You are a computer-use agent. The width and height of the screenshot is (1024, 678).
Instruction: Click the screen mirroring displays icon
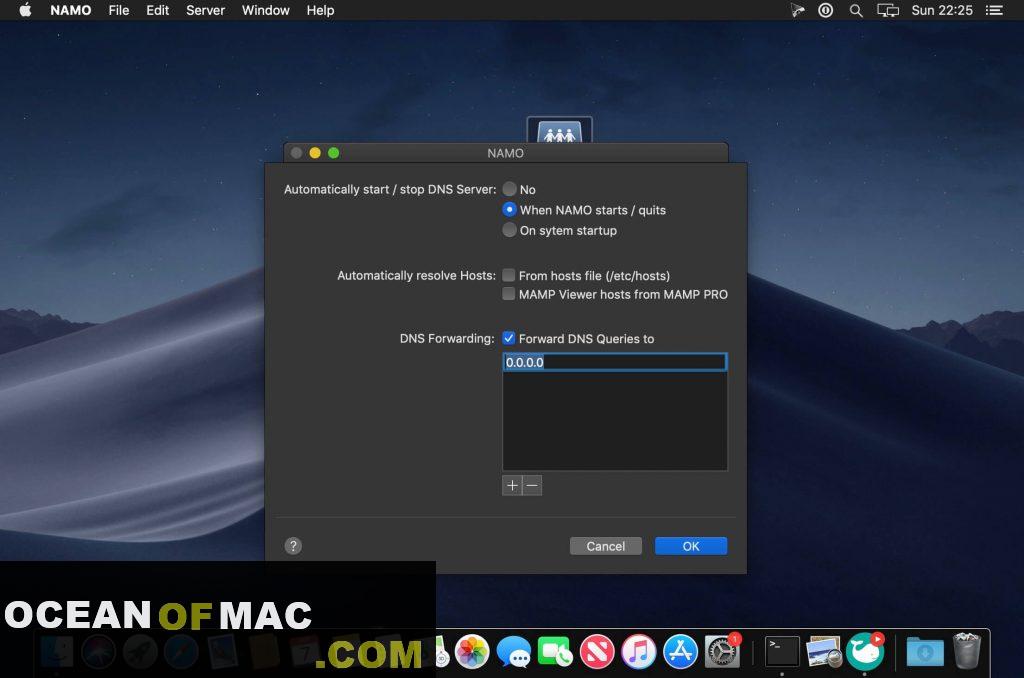coord(888,10)
